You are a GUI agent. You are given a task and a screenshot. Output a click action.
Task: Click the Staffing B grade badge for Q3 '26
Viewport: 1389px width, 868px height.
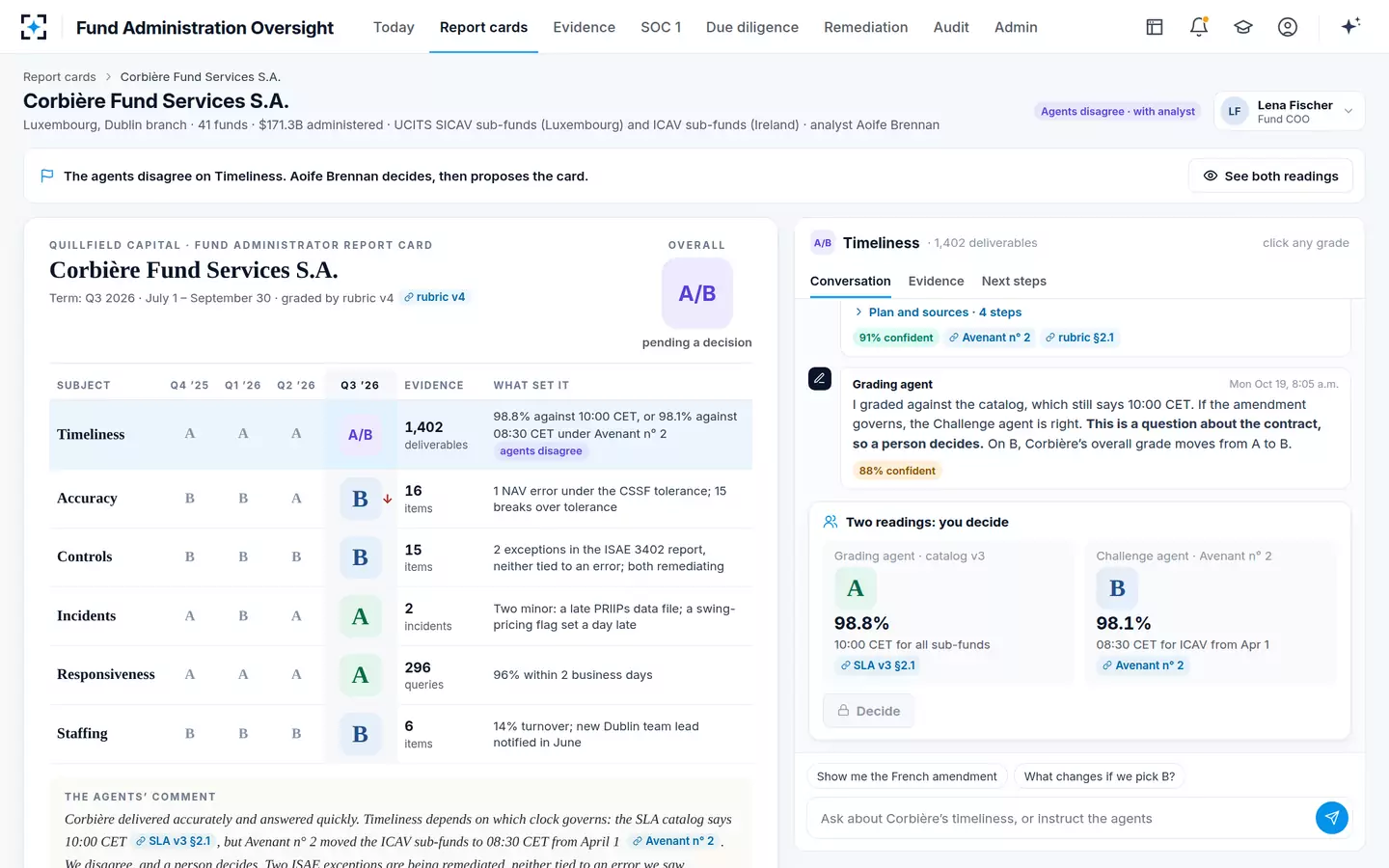361,734
